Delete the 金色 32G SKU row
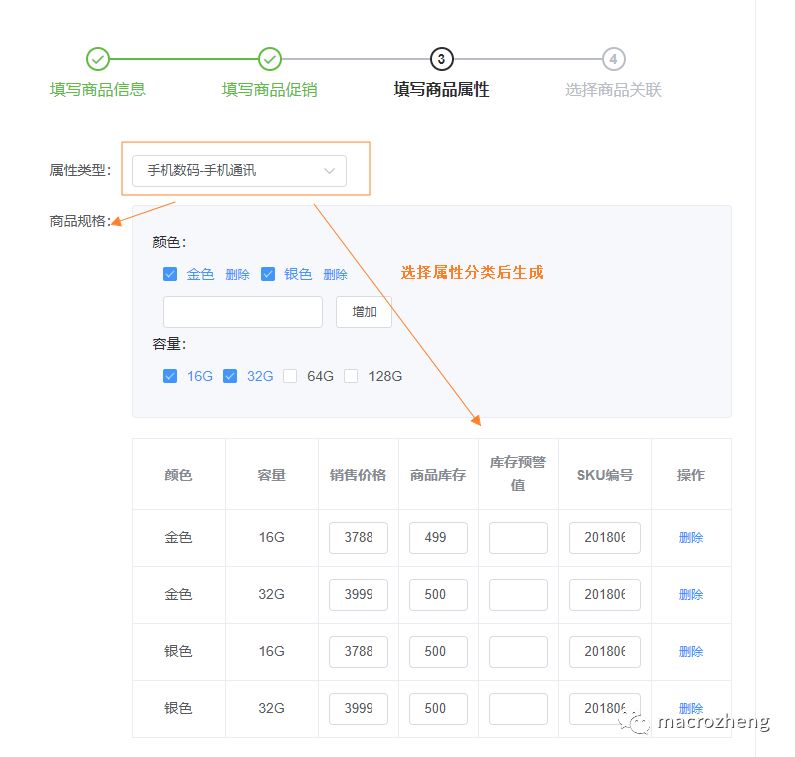 pyautogui.click(x=691, y=595)
